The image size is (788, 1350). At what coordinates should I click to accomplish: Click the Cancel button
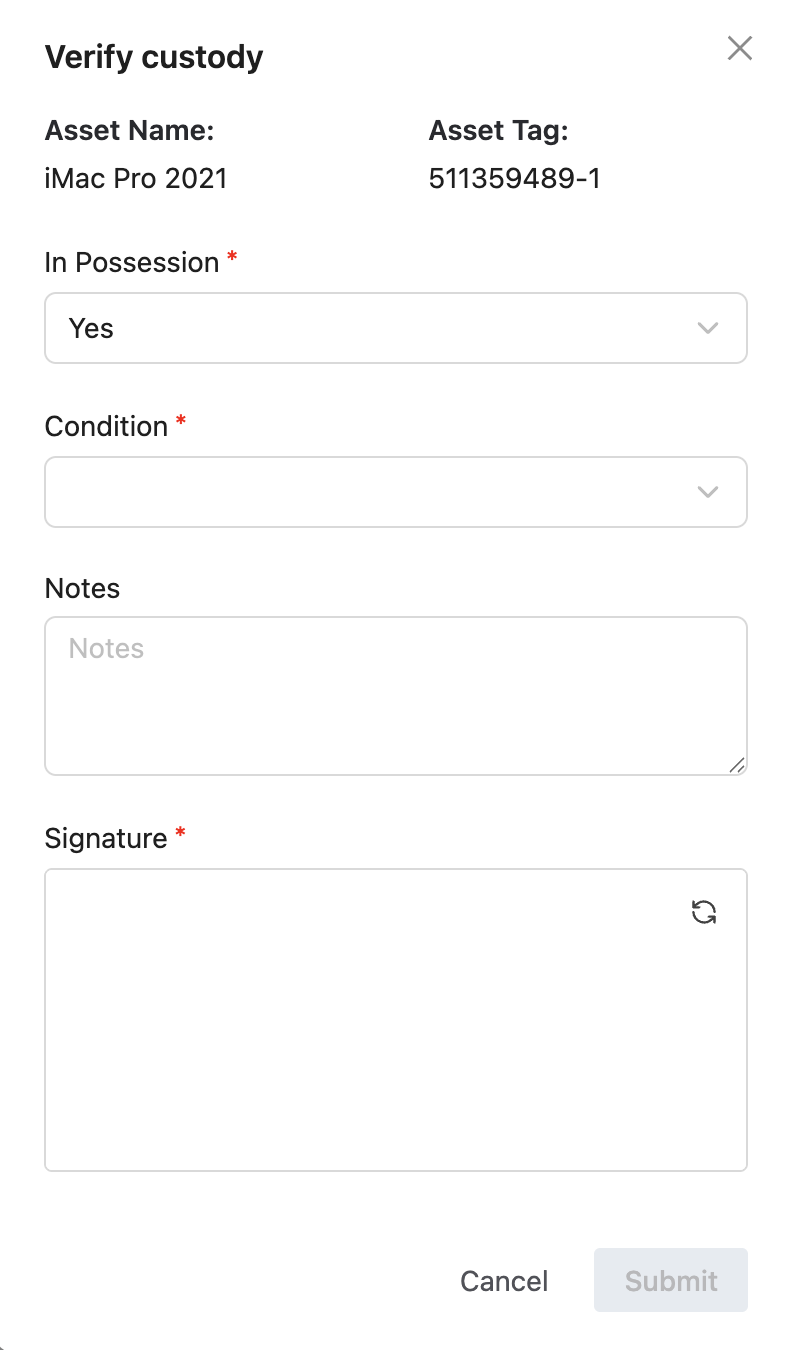(x=504, y=1281)
